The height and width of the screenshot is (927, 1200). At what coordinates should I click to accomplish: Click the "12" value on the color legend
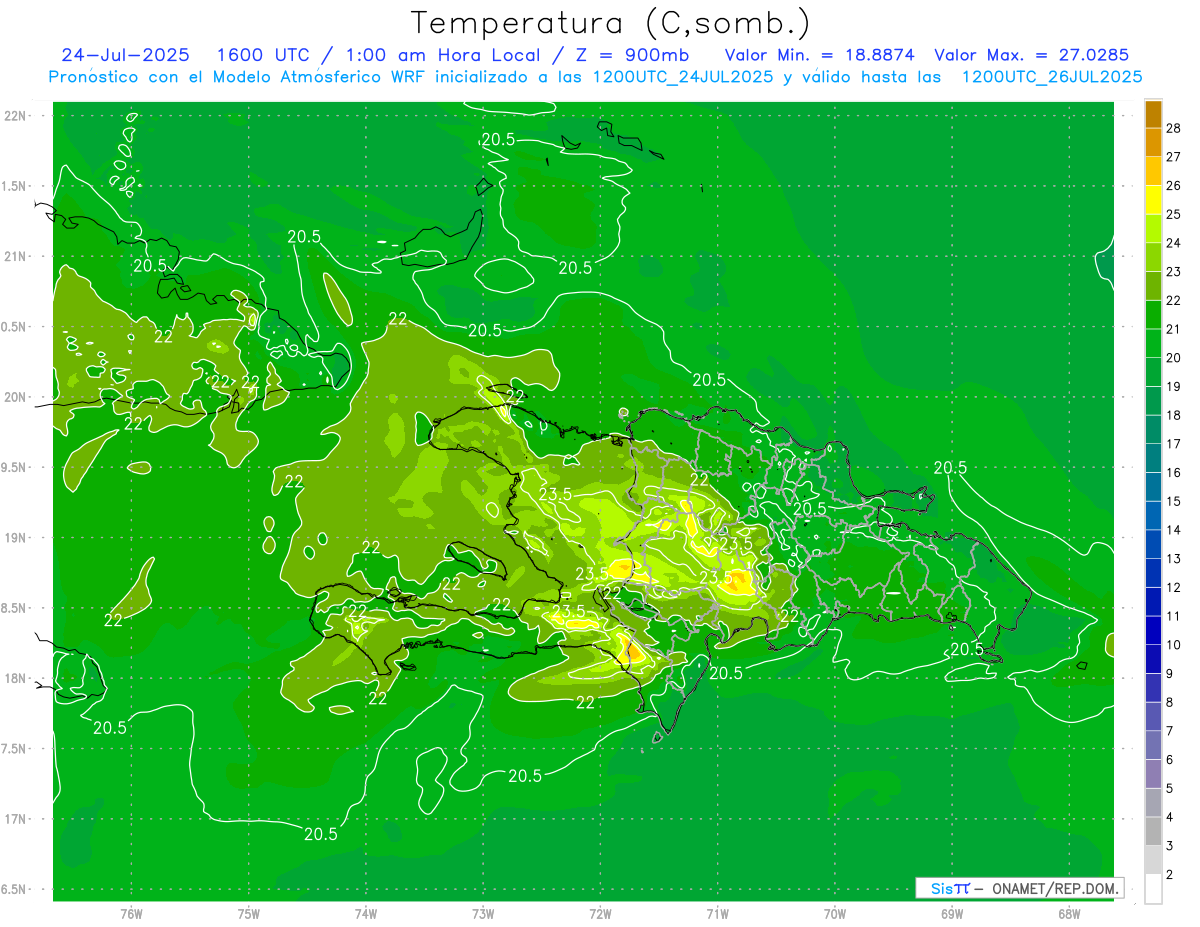click(1174, 587)
